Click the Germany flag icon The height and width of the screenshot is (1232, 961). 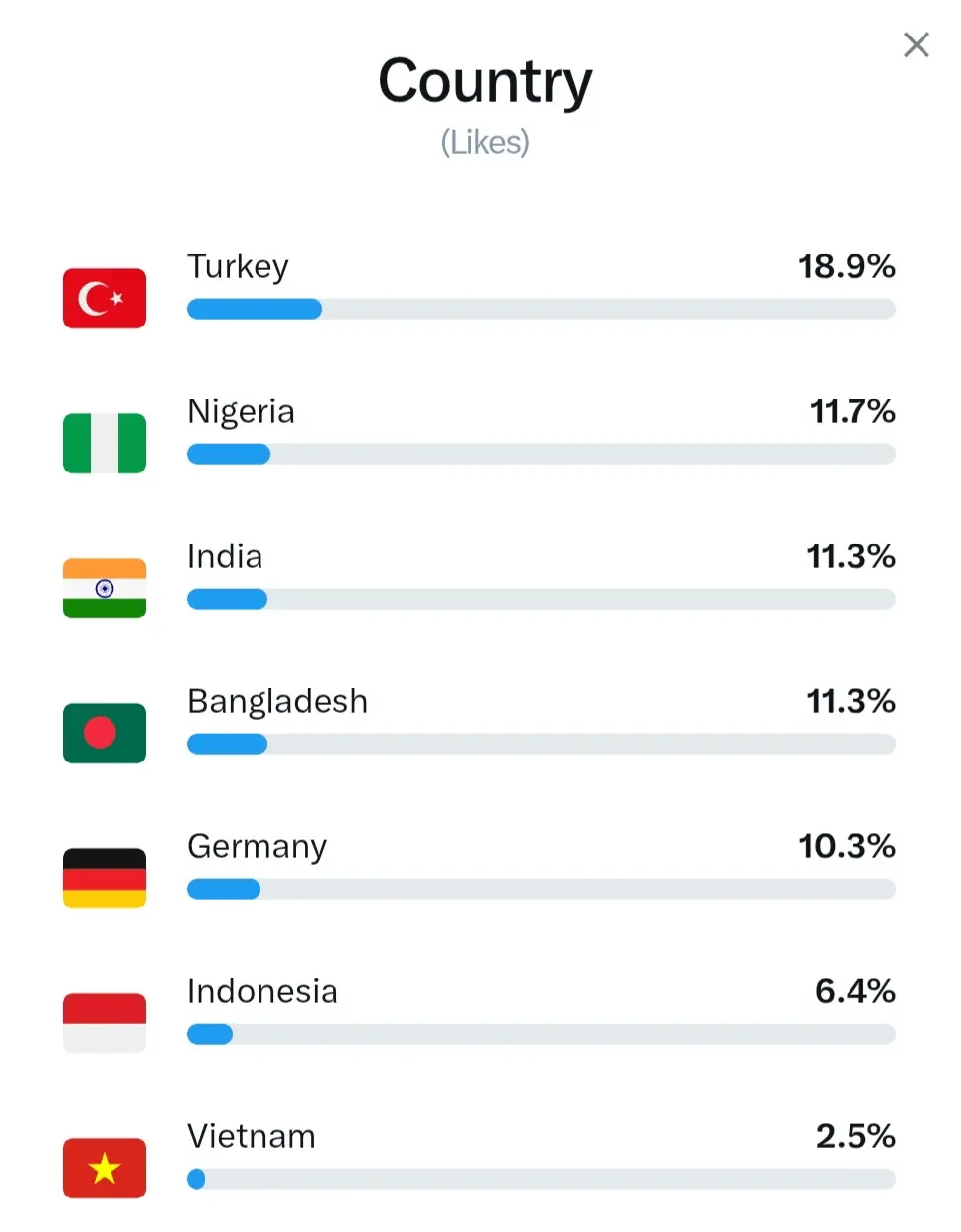(x=105, y=878)
